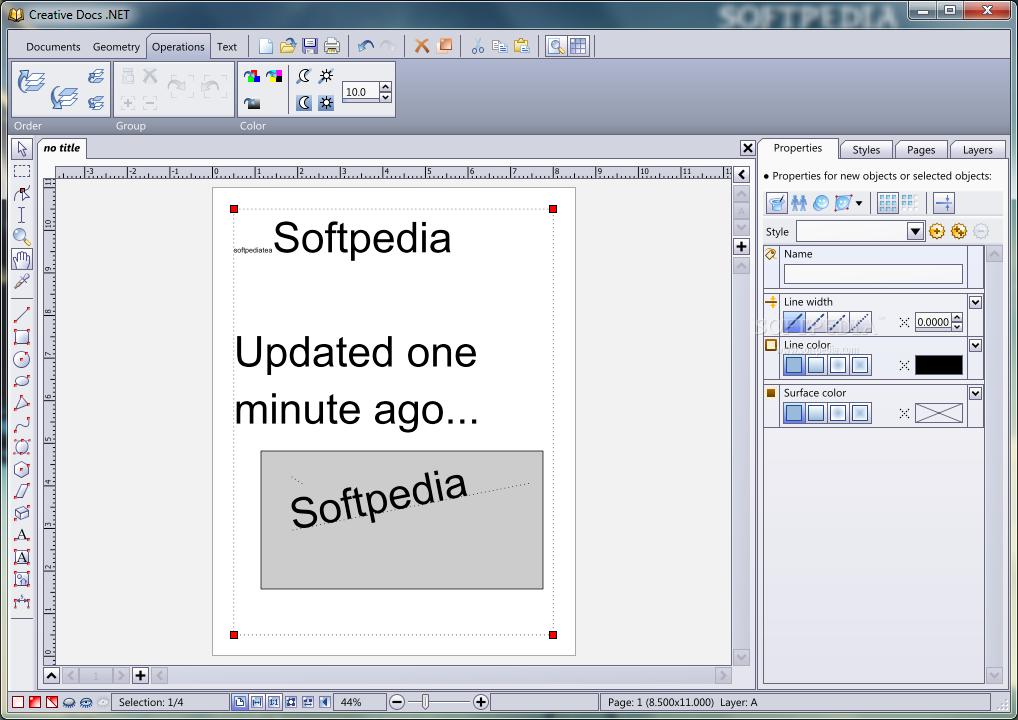Select the 'no title' document tab
The height and width of the screenshot is (720, 1018).
click(x=62, y=148)
